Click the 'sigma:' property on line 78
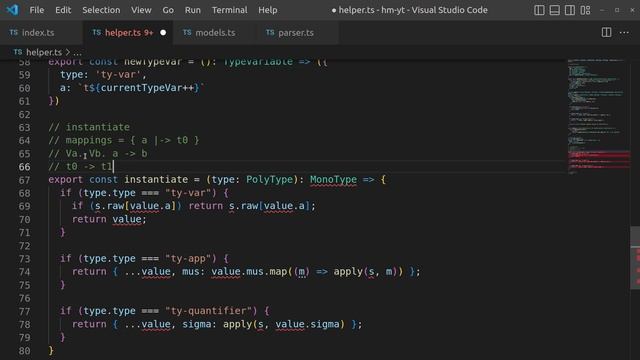The height and width of the screenshot is (360, 640). click(200, 324)
